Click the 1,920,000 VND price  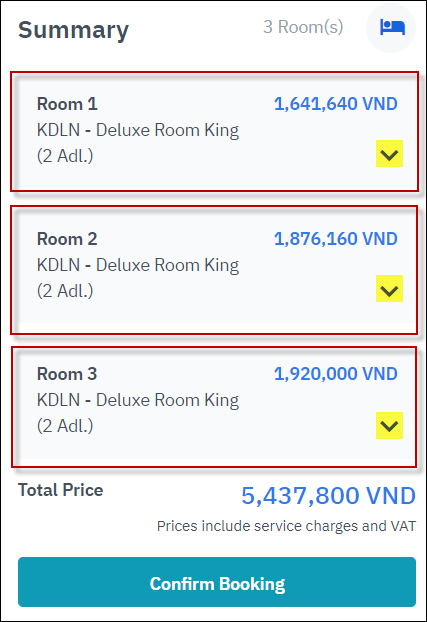[x=335, y=374]
